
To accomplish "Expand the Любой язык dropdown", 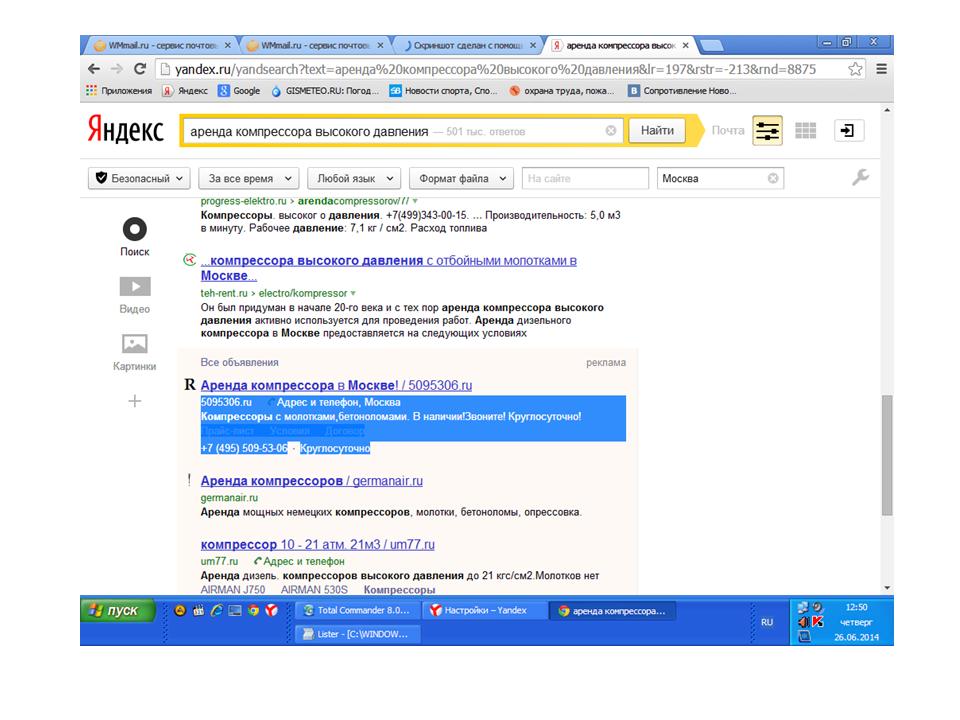I will coord(354,178).
